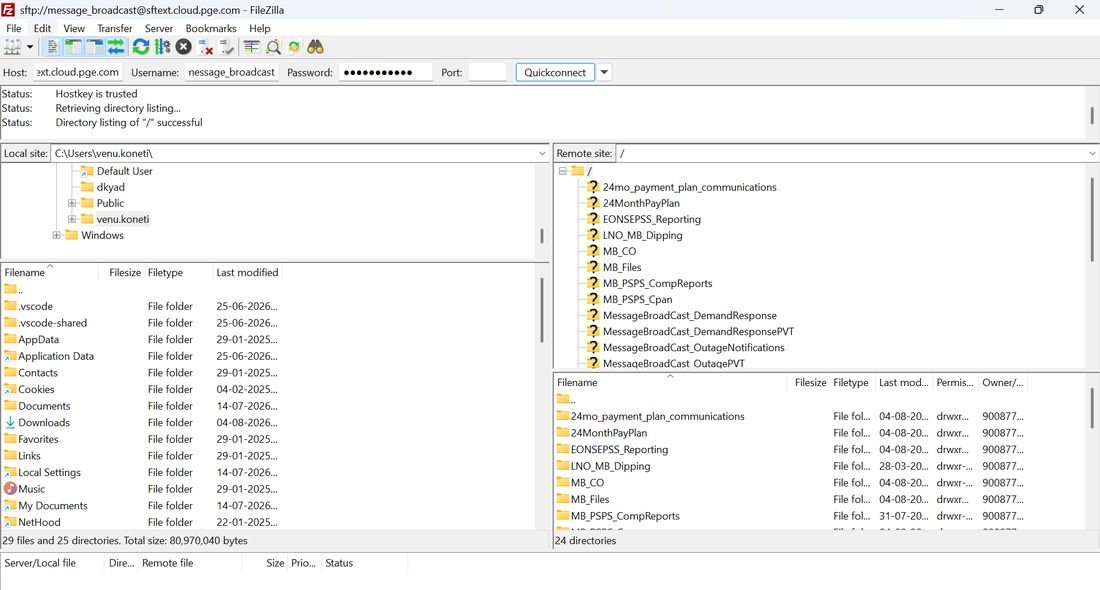The width and height of the screenshot is (1100, 590).
Task: Open the Bookmarks menu
Action: point(210,28)
